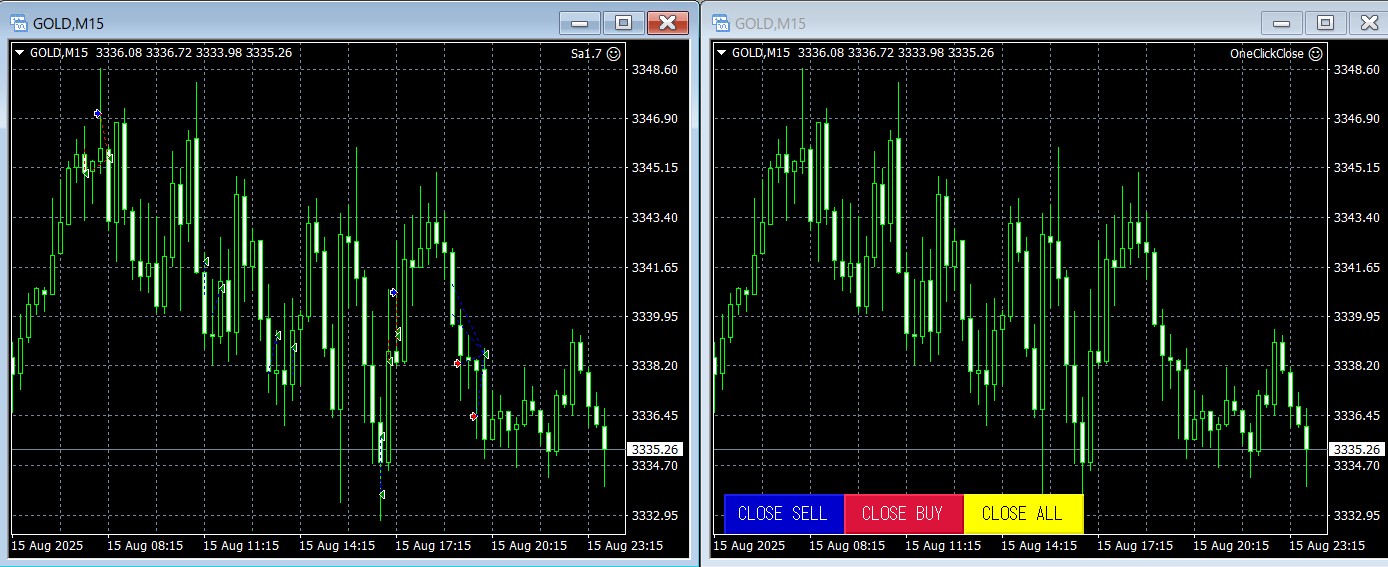Click the chart icon in right window title bar
The width and height of the screenshot is (1388, 567).
(x=720, y=23)
